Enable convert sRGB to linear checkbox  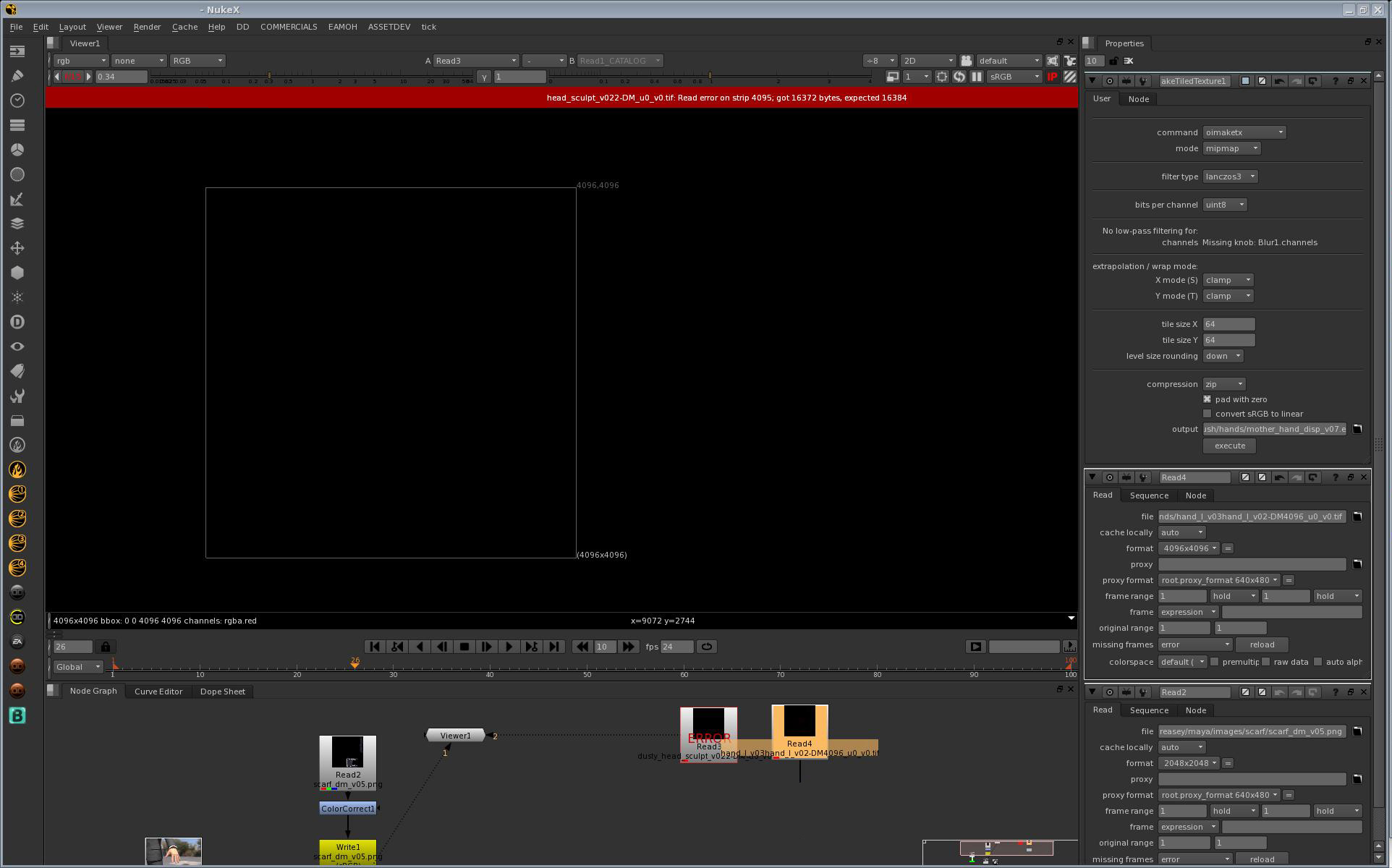tap(1207, 414)
